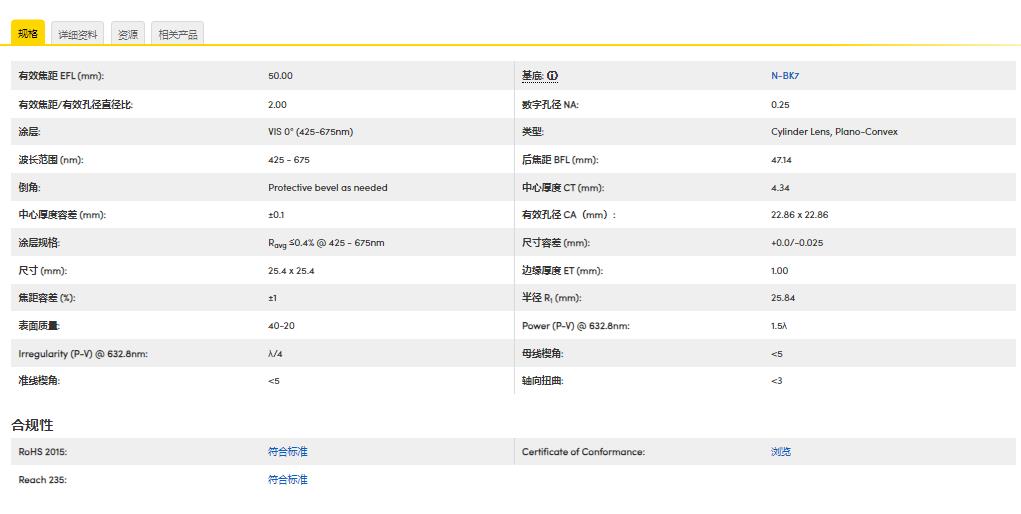Click wavelength range value 425 - 675

(288, 160)
